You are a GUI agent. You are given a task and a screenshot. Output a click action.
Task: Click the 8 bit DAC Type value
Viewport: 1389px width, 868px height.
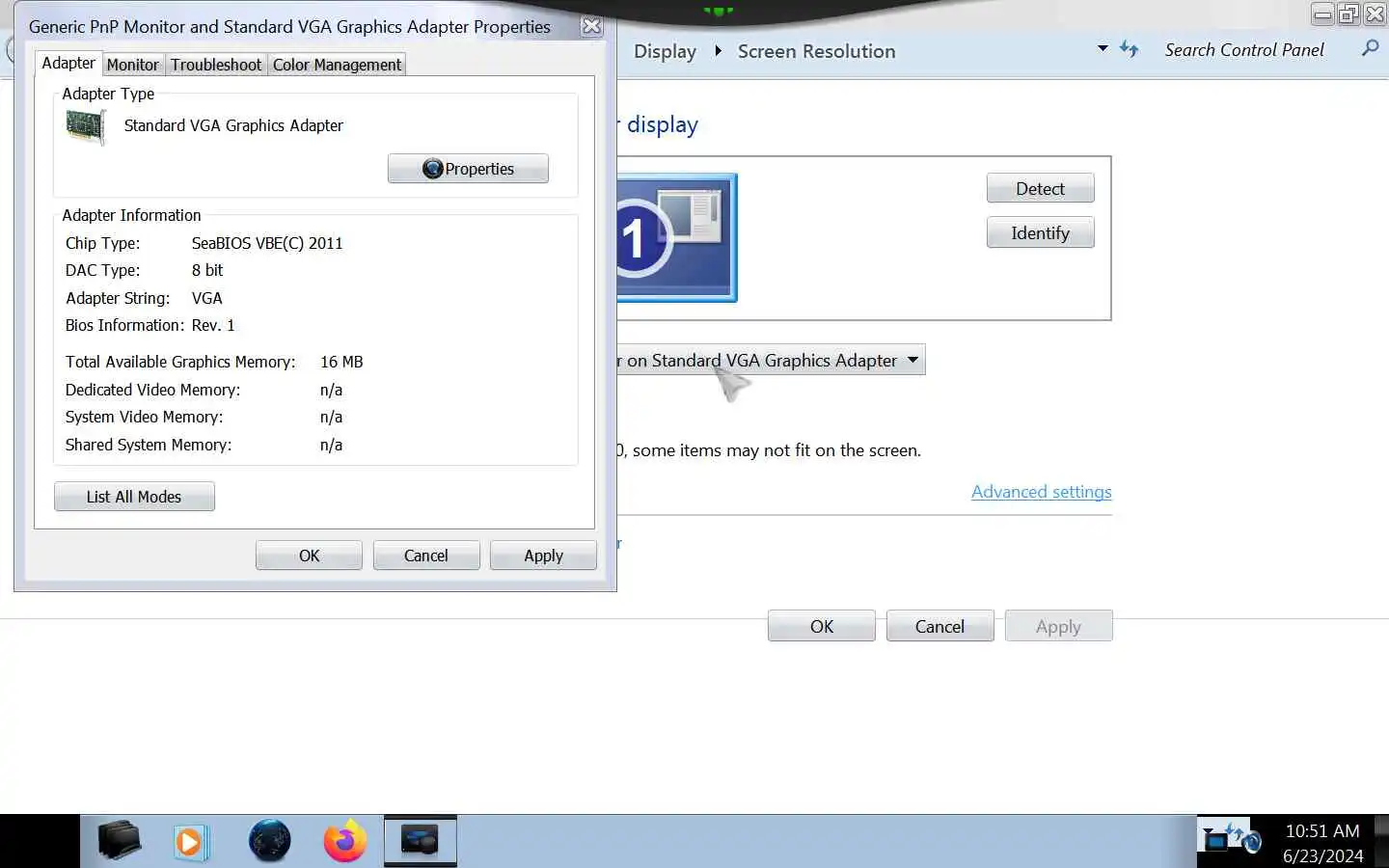tap(207, 270)
